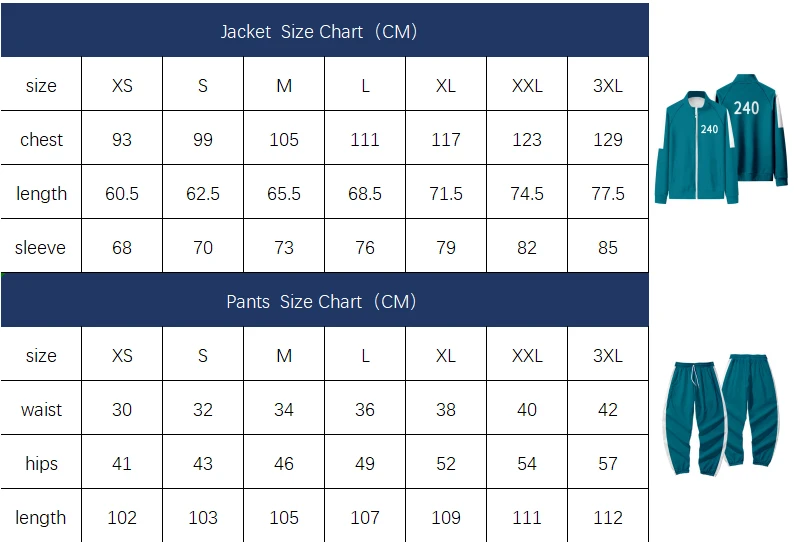Click chest value 105 for size M

[284, 140]
